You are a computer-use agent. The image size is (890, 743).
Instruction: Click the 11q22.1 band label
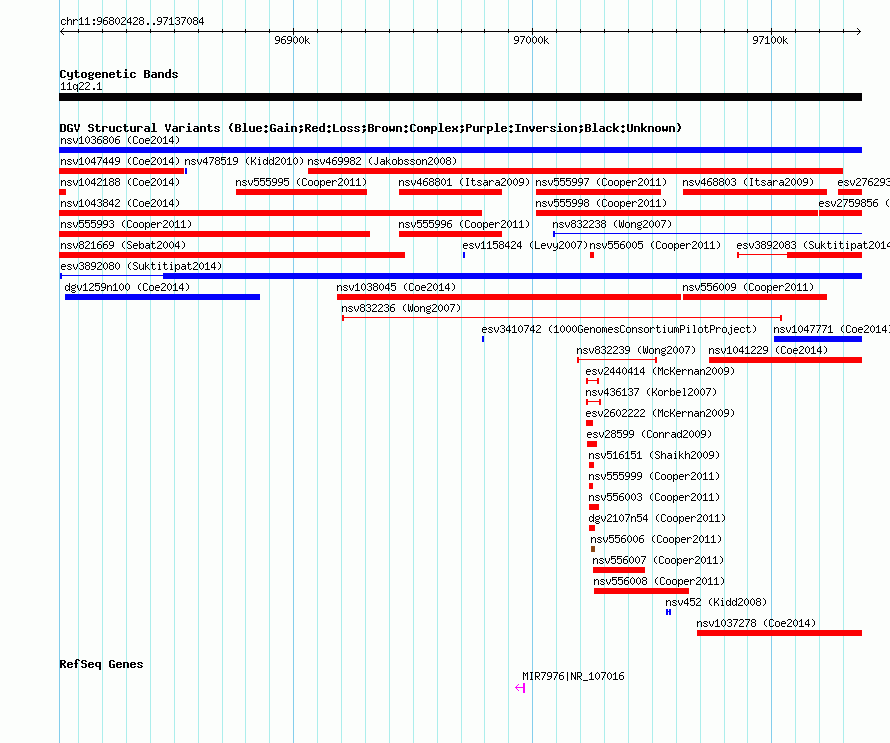click(81, 86)
